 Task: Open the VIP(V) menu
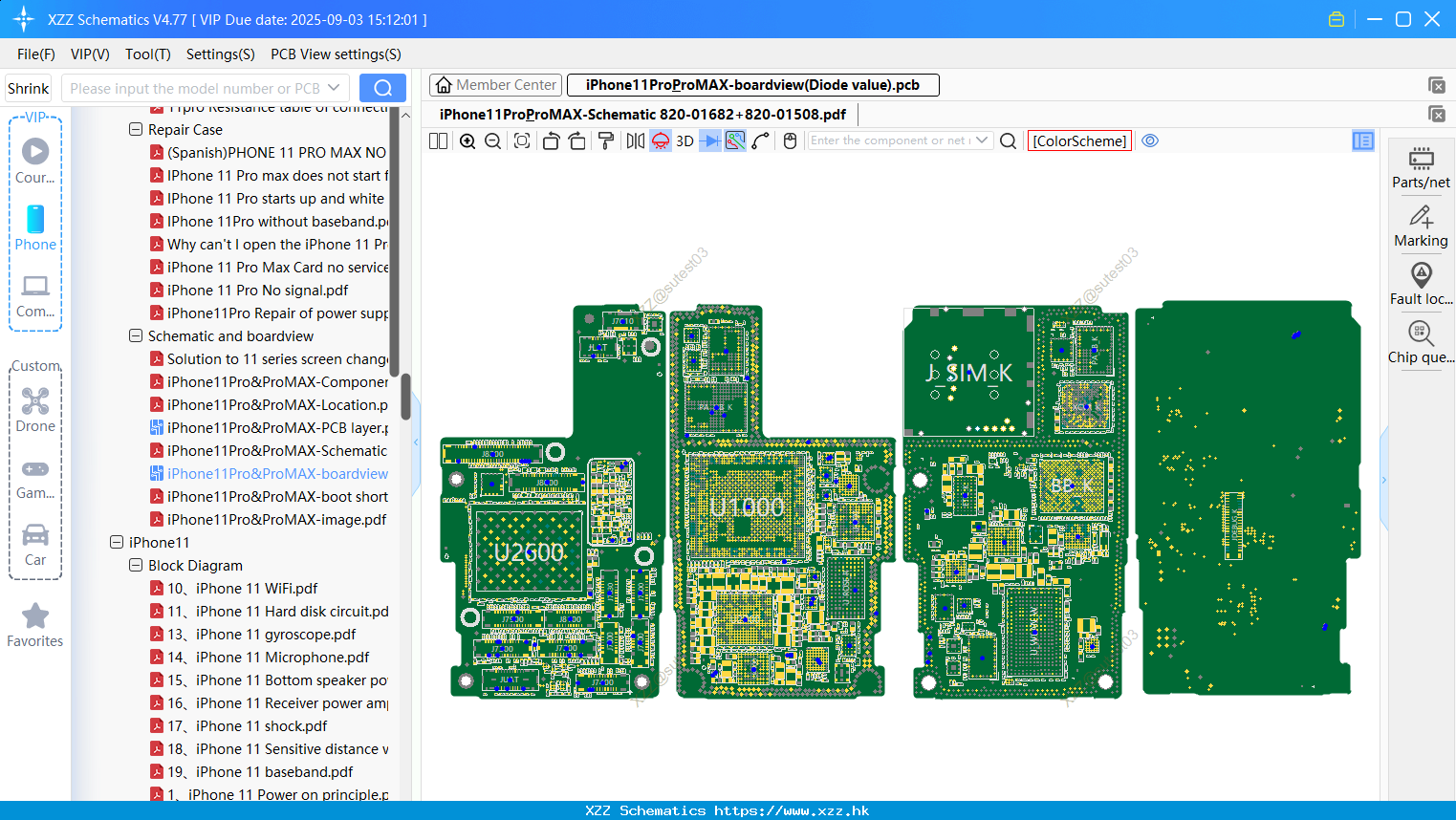(x=90, y=54)
